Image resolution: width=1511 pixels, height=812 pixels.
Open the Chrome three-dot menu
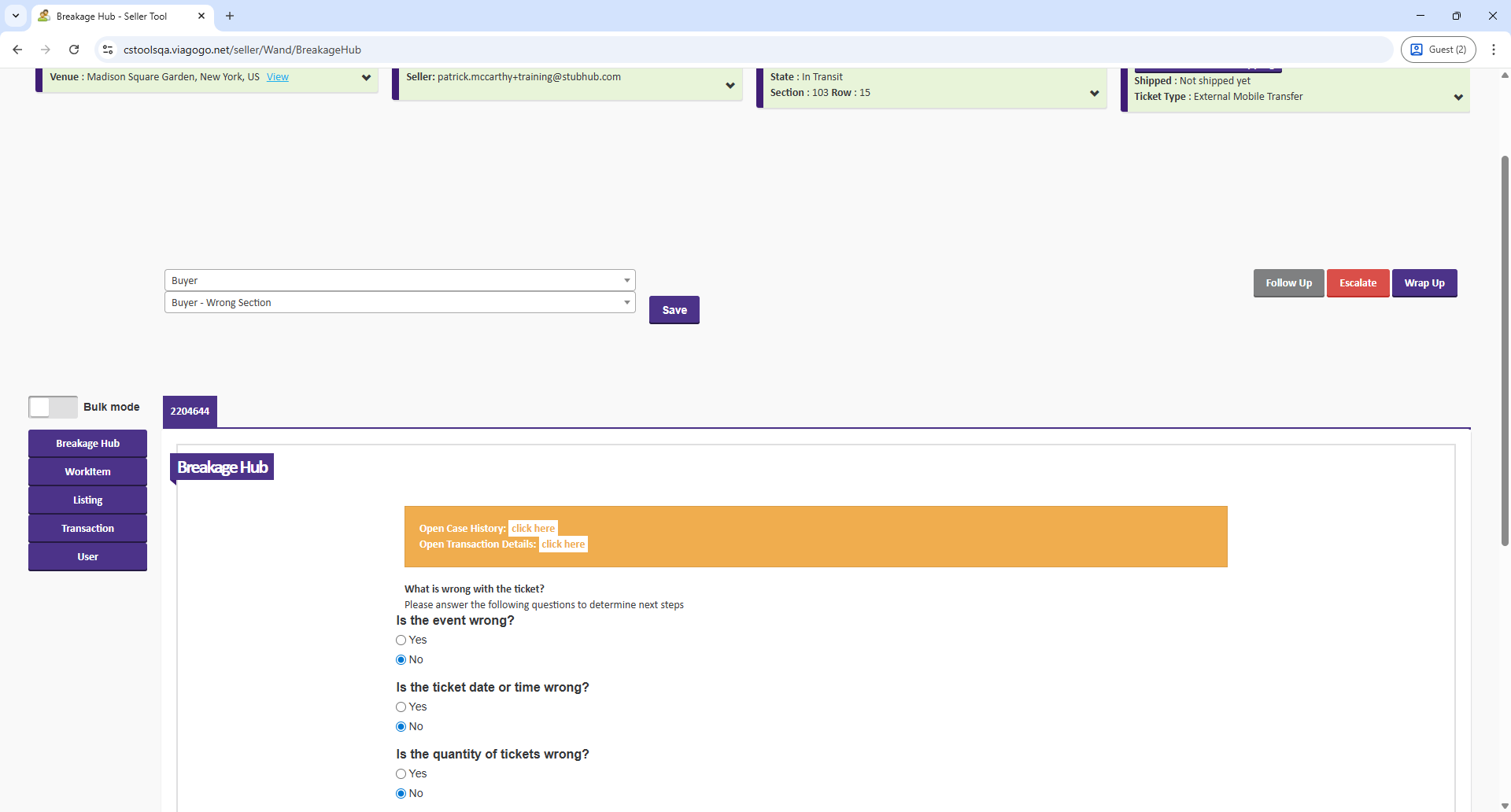click(x=1493, y=50)
